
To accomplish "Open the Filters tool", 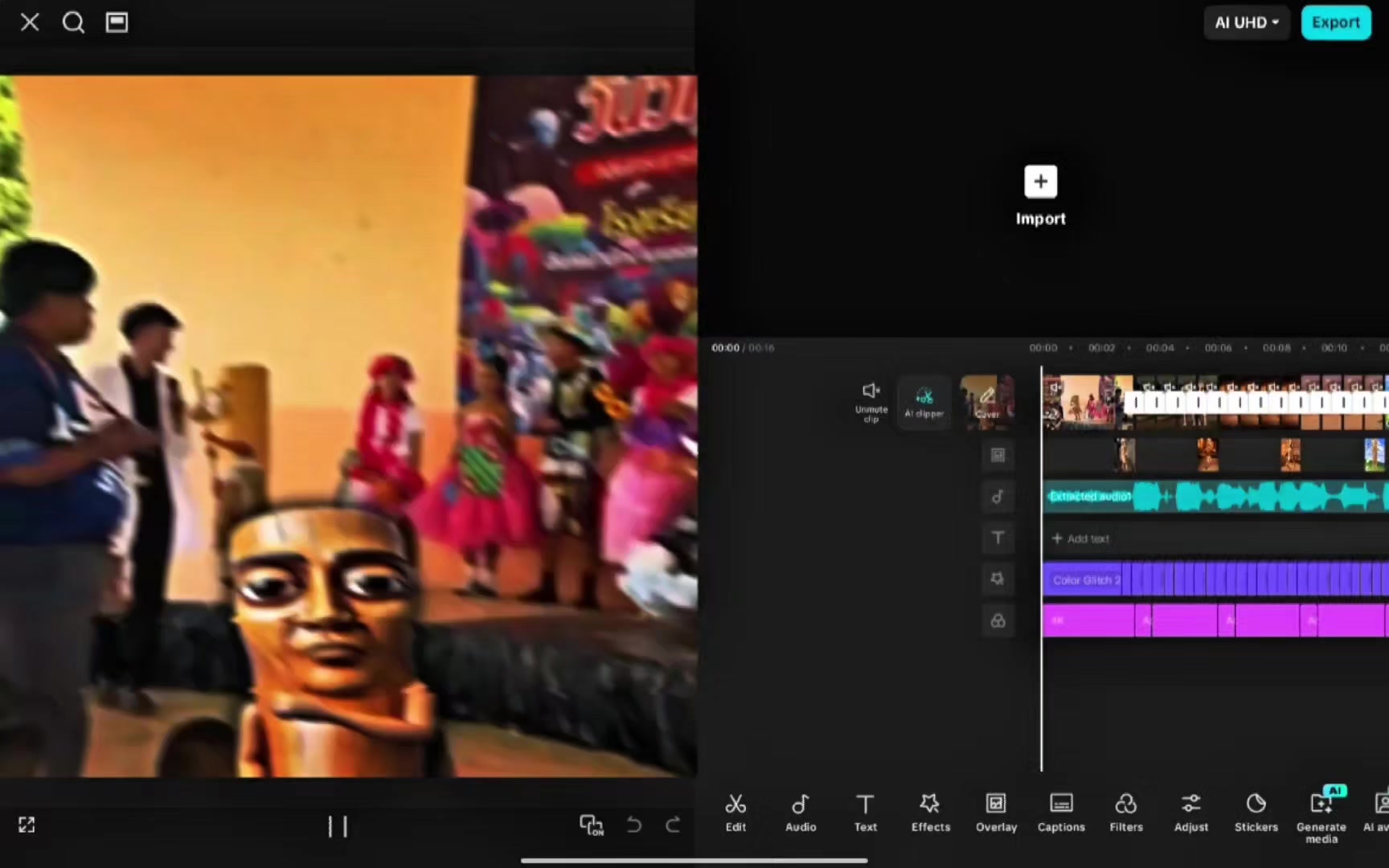I will pyautogui.click(x=1126, y=813).
